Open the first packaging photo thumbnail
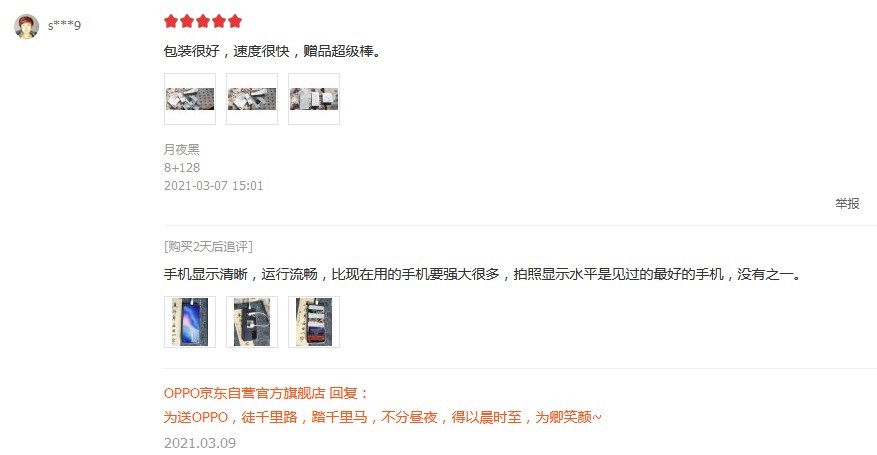The height and width of the screenshot is (455, 877). (x=190, y=99)
